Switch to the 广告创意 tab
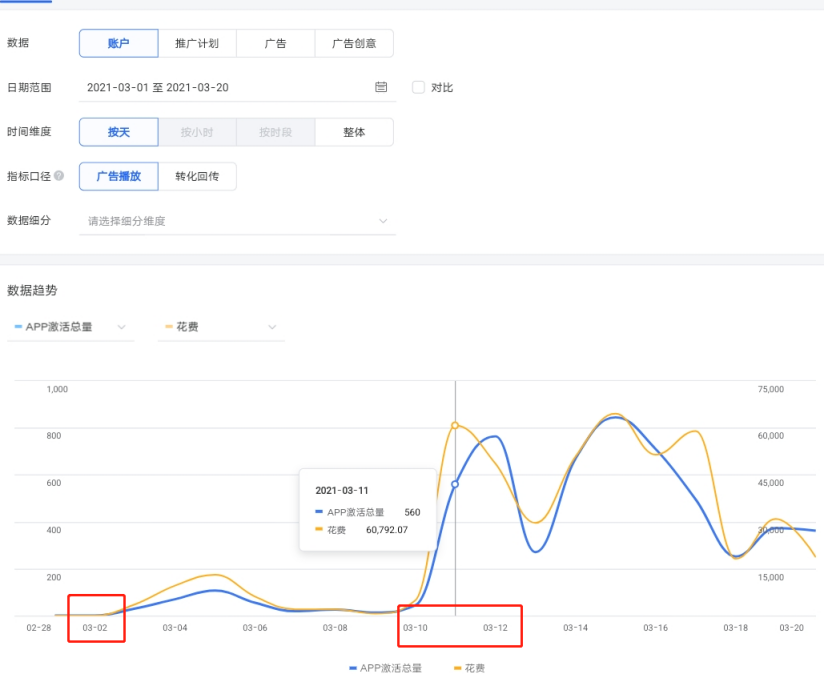 (354, 43)
